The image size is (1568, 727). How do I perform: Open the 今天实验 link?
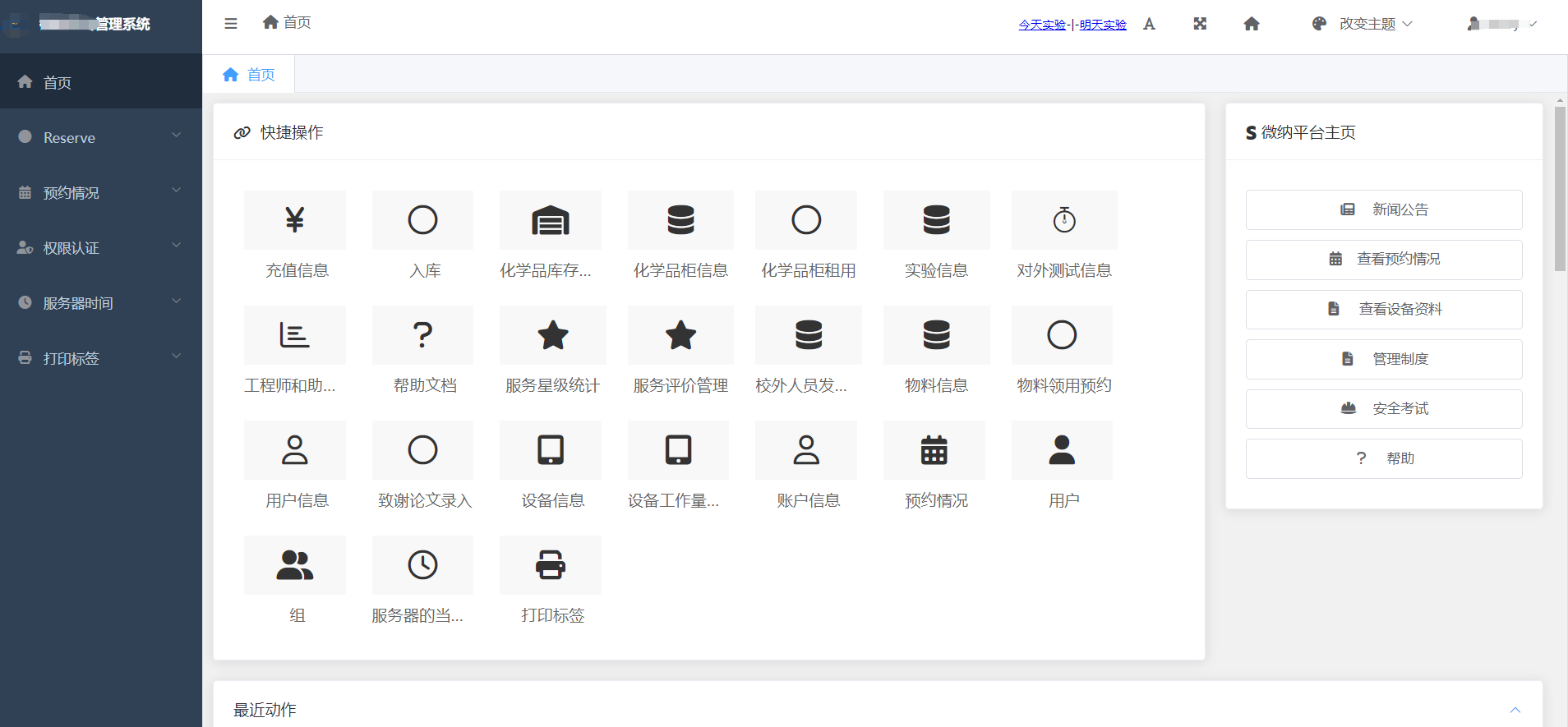(1042, 25)
